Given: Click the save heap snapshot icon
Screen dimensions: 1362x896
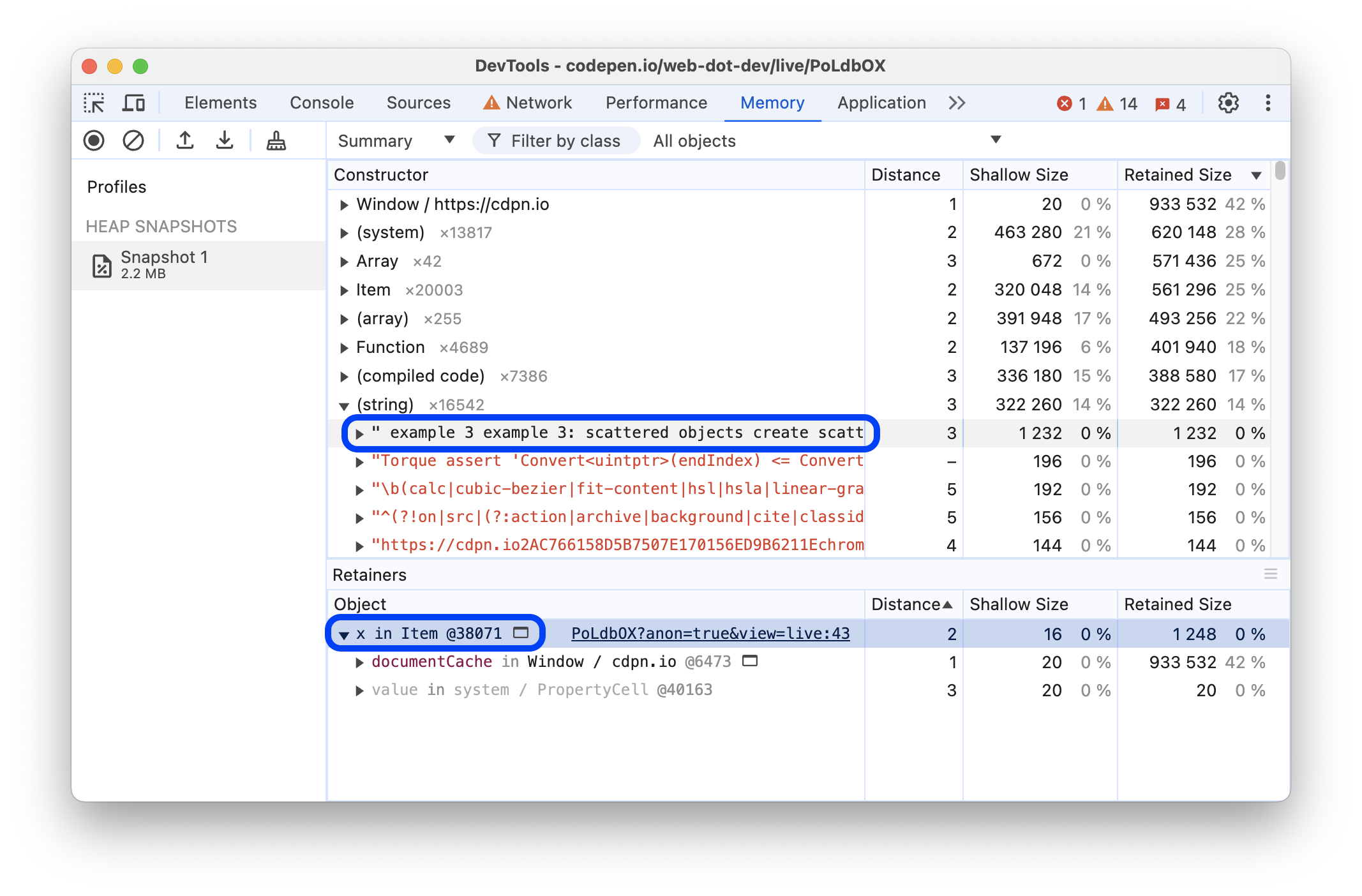Looking at the screenshot, I should [x=224, y=140].
